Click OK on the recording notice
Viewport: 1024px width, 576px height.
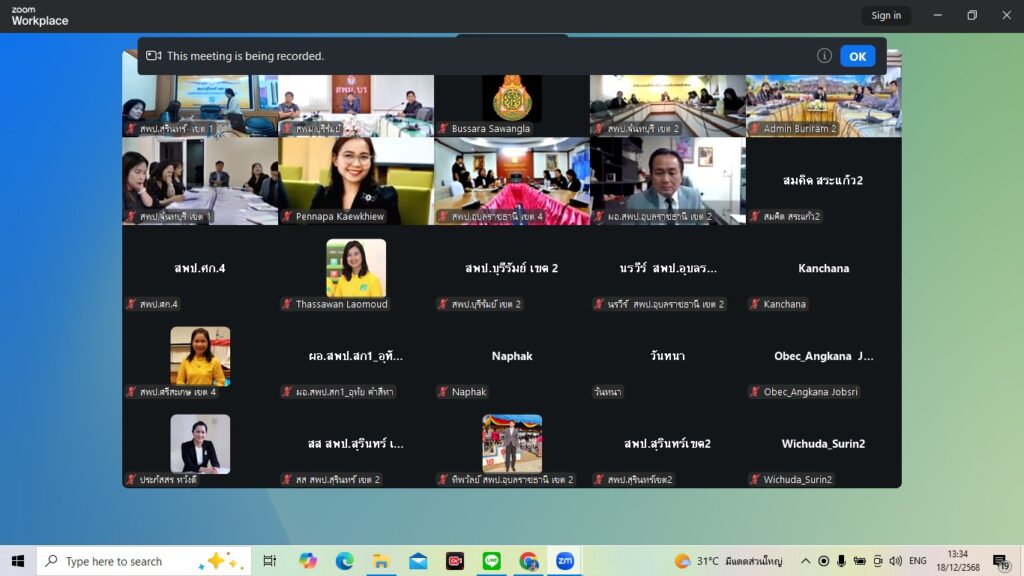pyautogui.click(x=857, y=56)
